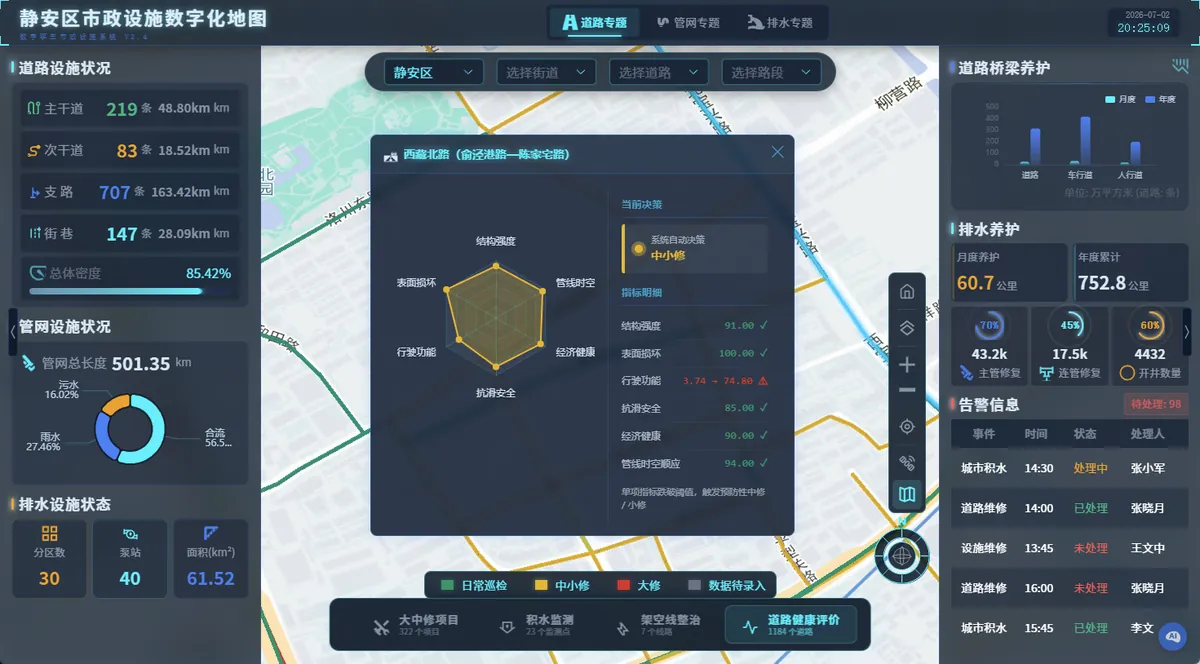The image size is (1200, 664).
Task: Select the satellite measure icon
Action: [x=907, y=463]
